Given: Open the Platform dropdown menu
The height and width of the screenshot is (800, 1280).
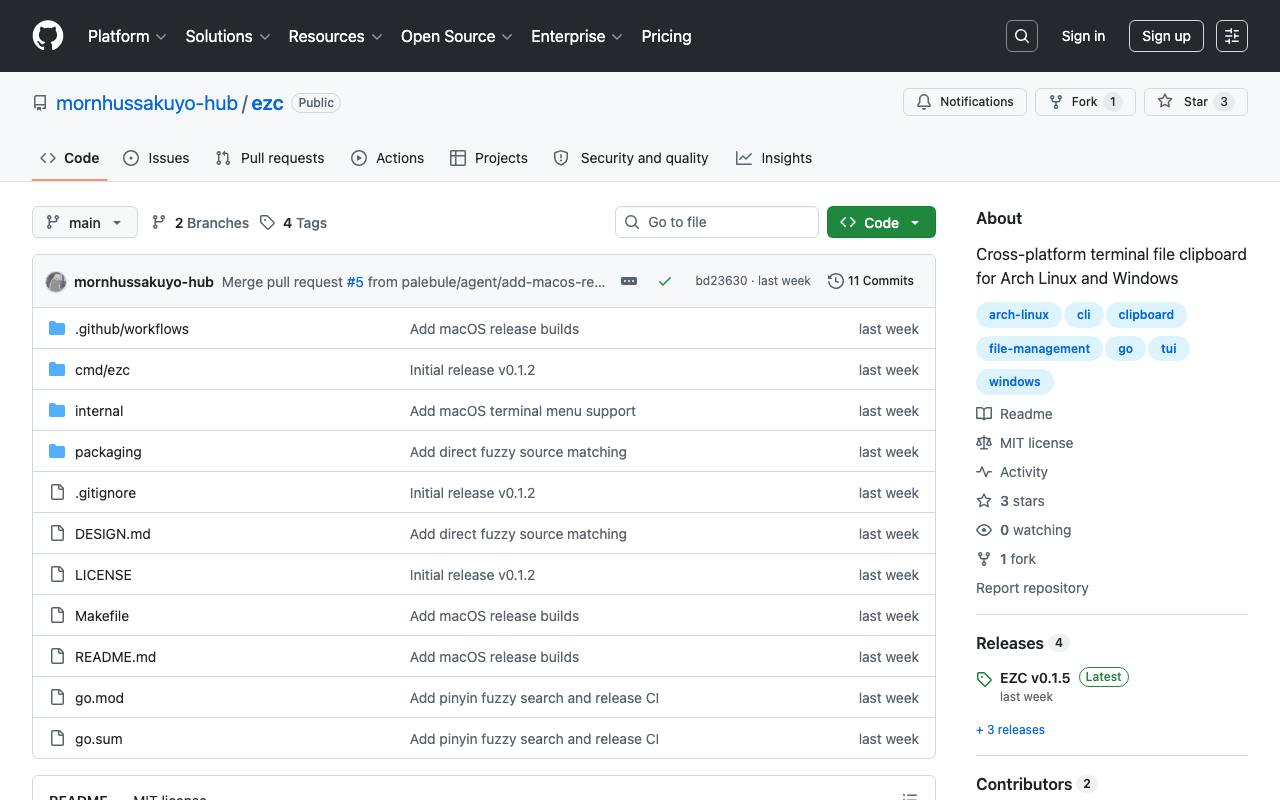Looking at the screenshot, I should 127,36.
